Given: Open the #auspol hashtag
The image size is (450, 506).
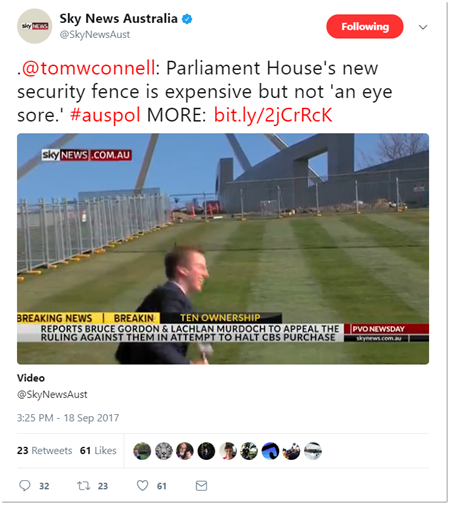Looking at the screenshot, I should click(105, 115).
